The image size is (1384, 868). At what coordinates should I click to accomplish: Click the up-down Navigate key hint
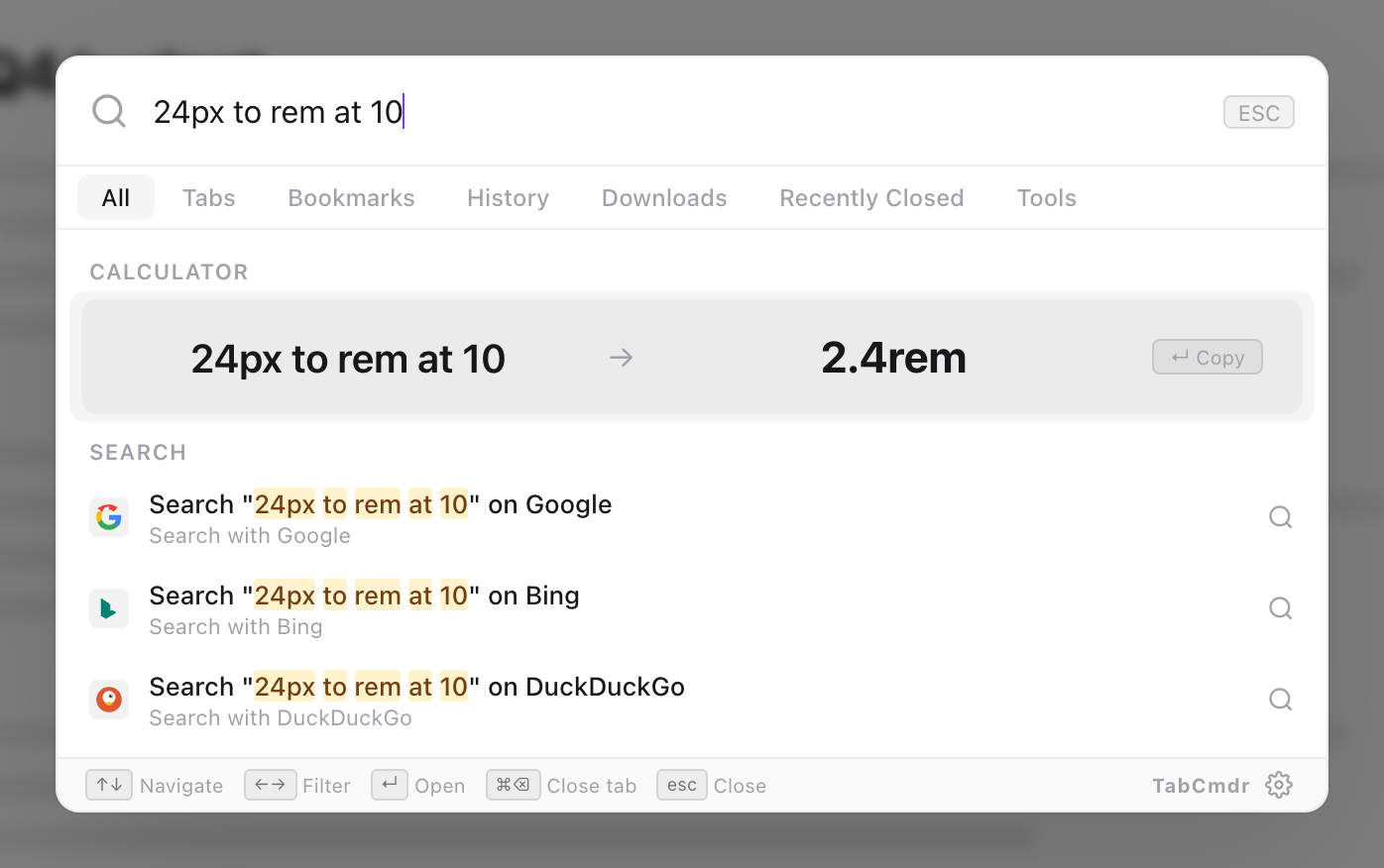tap(109, 785)
